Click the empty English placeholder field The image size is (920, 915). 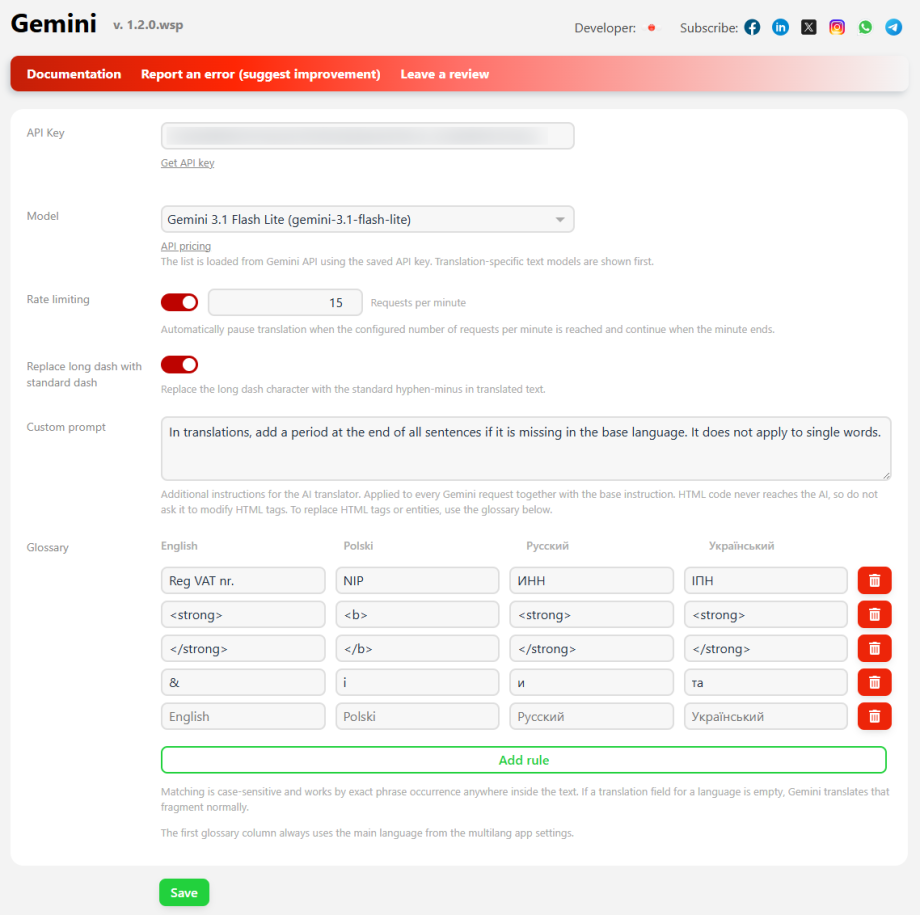pos(243,717)
